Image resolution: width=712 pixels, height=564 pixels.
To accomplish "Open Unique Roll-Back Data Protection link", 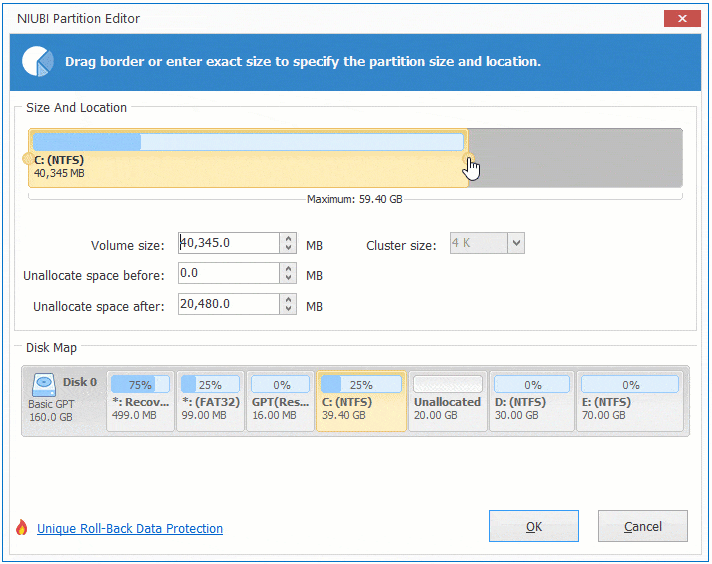I will click(130, 529).
